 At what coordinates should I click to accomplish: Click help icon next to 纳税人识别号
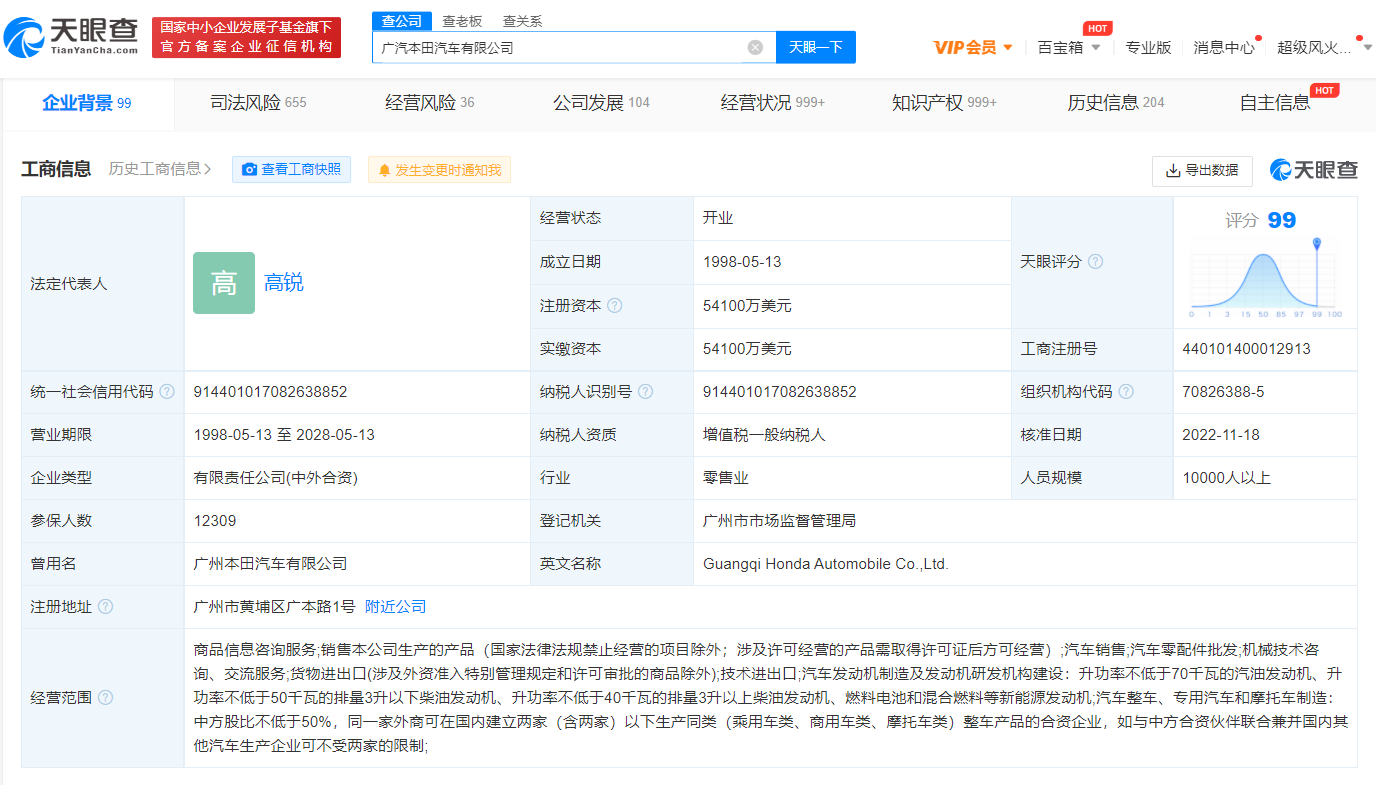645,392
